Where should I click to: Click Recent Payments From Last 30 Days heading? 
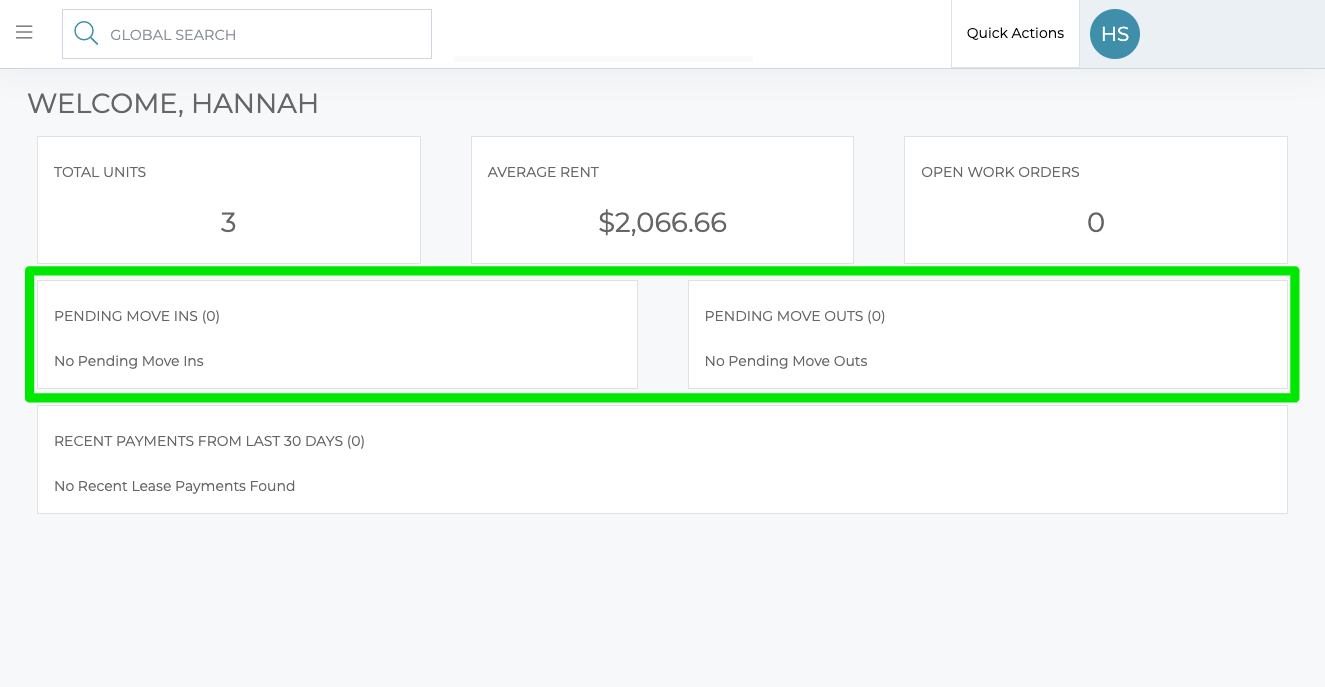click(x=209, y=441)
